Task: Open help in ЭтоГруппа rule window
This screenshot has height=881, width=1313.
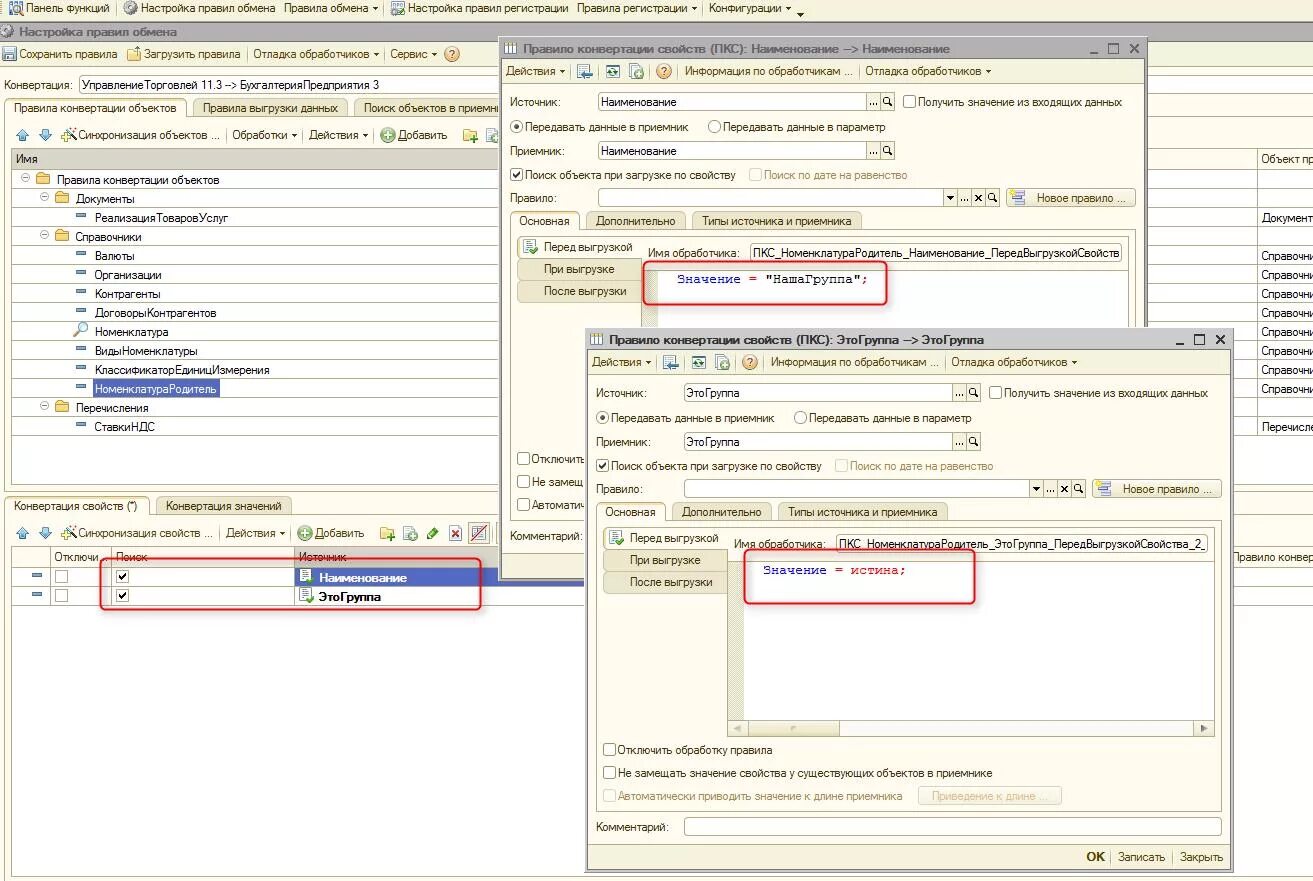Action: (x=749, y=362)
